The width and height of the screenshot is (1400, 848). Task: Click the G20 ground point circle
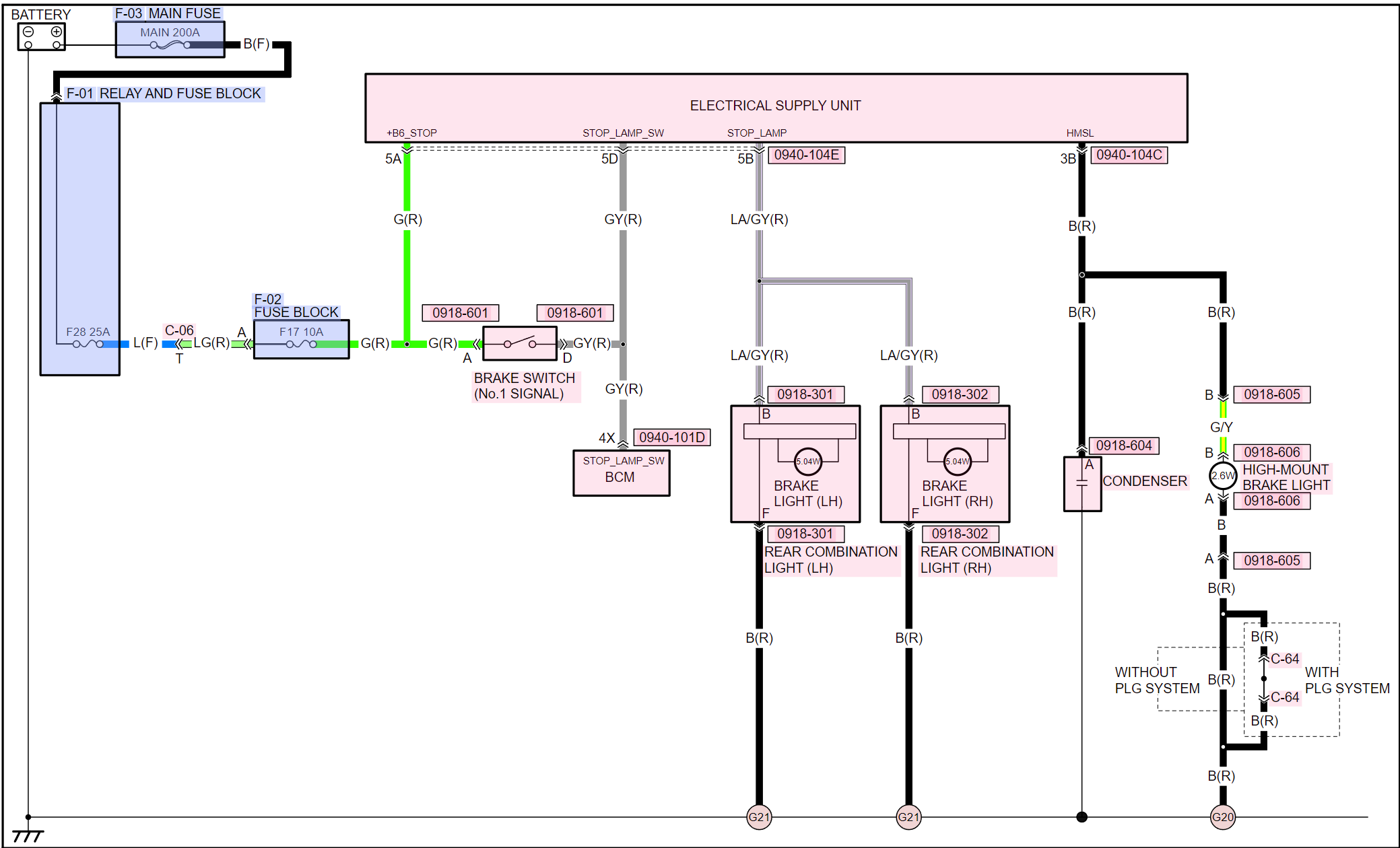pyautogui.click(x=1222, y=817)
